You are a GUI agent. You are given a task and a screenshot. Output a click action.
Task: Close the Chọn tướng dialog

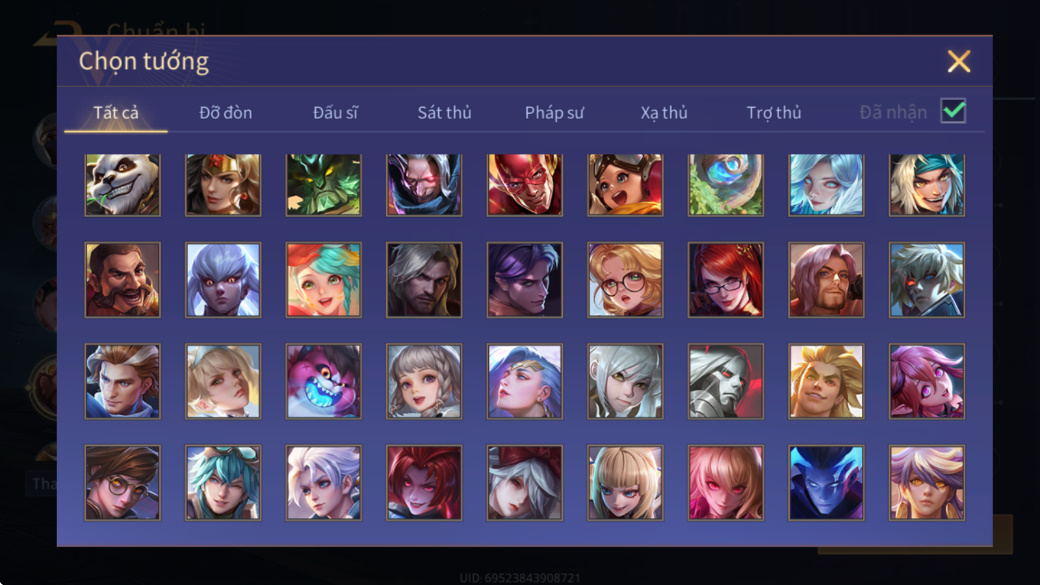958,61
